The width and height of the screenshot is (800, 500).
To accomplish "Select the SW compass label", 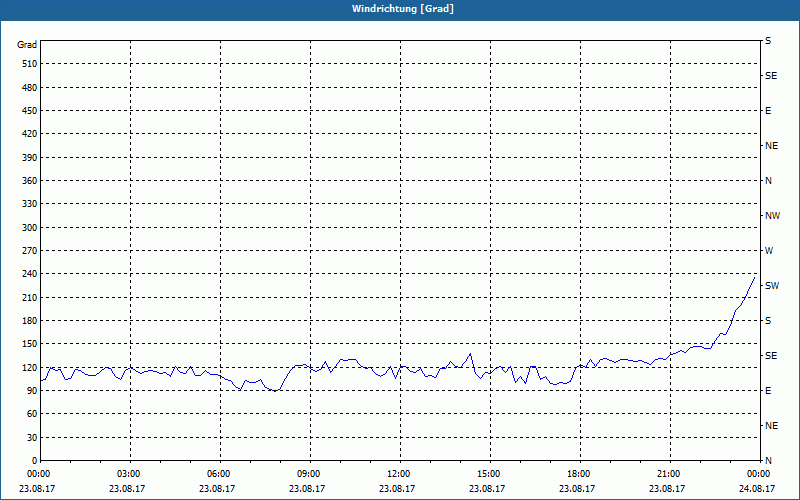I will point(772,286).
